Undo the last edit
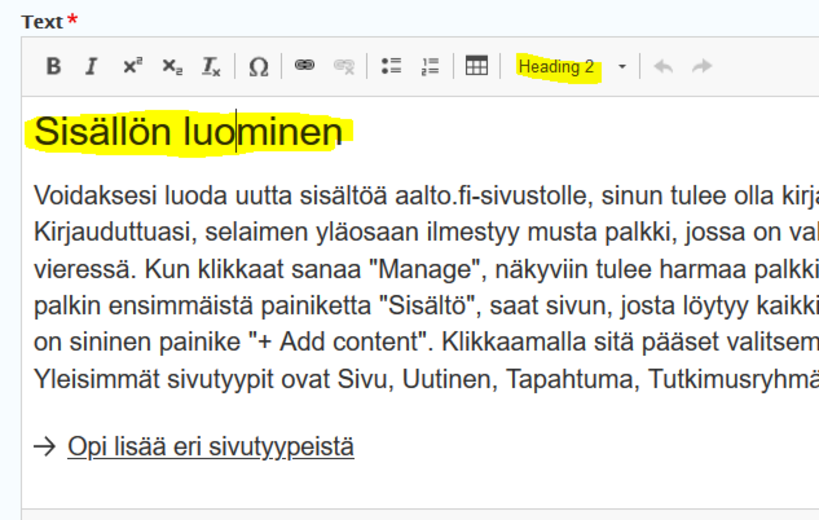819x520 pixels. (663, 67)
